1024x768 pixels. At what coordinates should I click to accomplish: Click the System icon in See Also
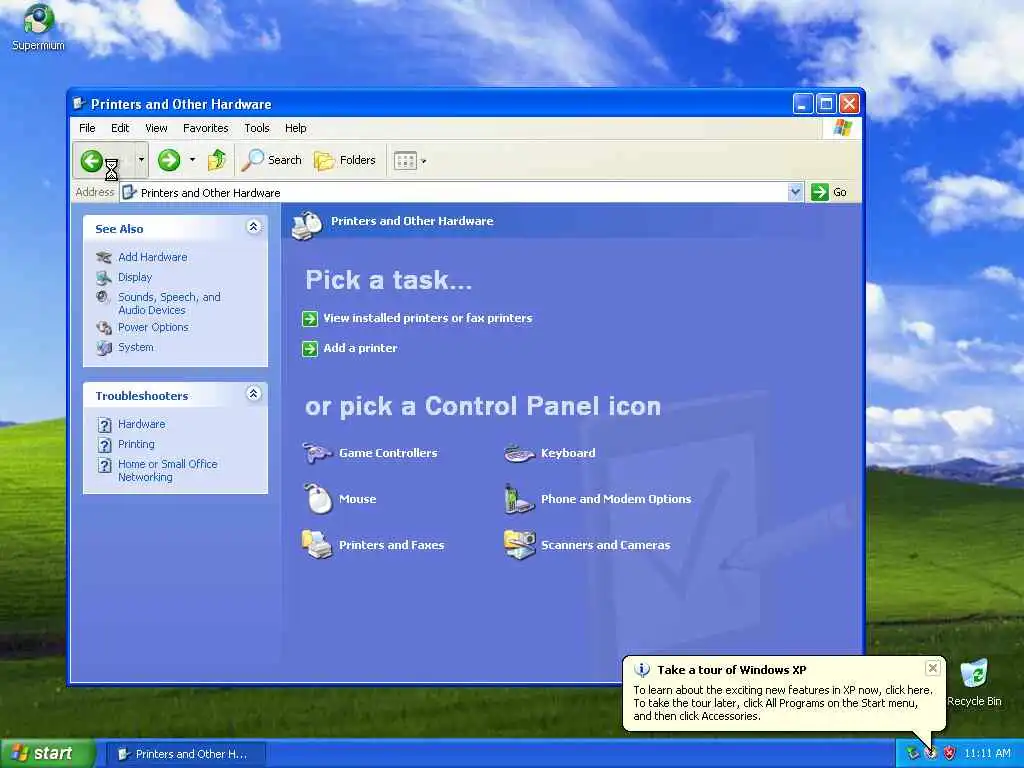104,347
